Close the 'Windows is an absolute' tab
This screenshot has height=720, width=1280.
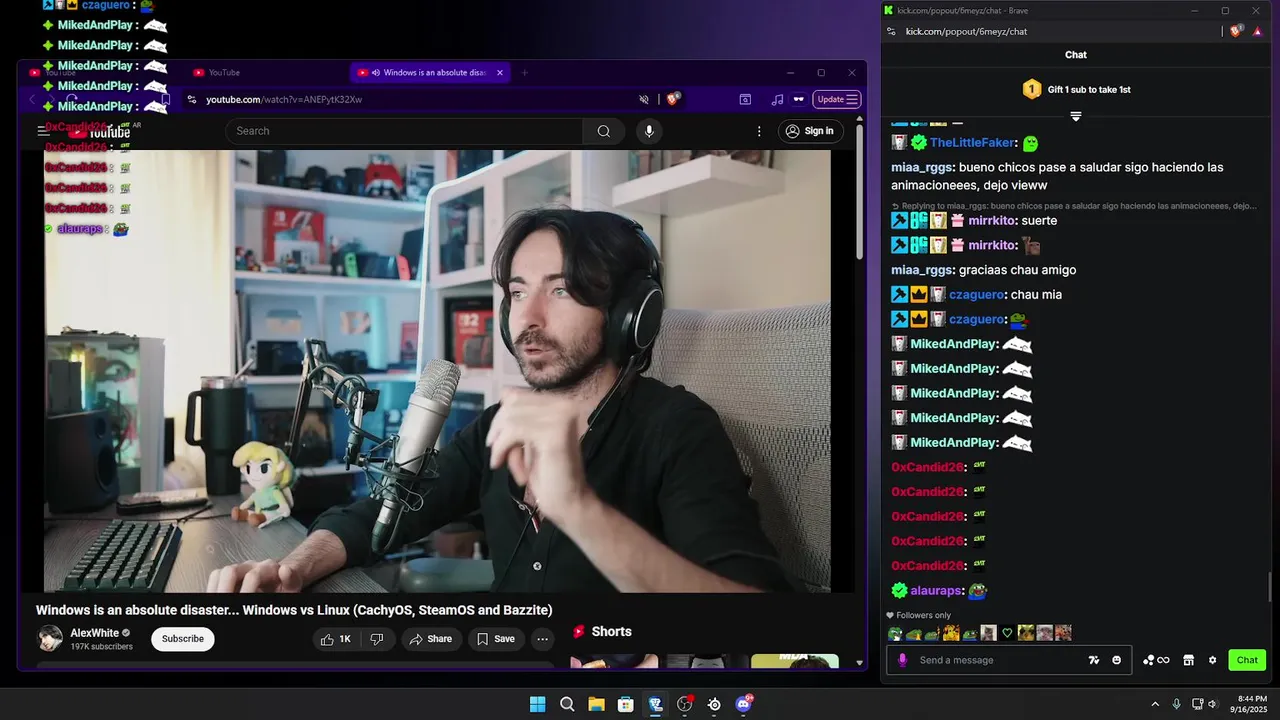500,72
